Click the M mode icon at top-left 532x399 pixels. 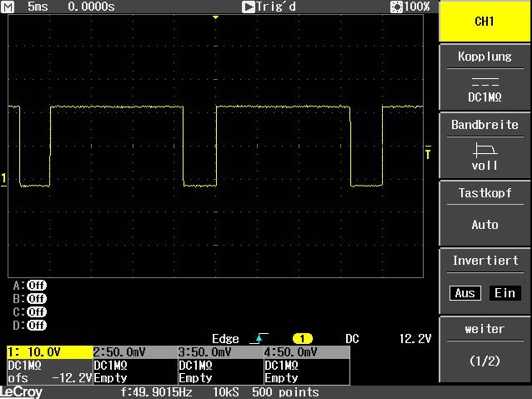click(7, 6)
